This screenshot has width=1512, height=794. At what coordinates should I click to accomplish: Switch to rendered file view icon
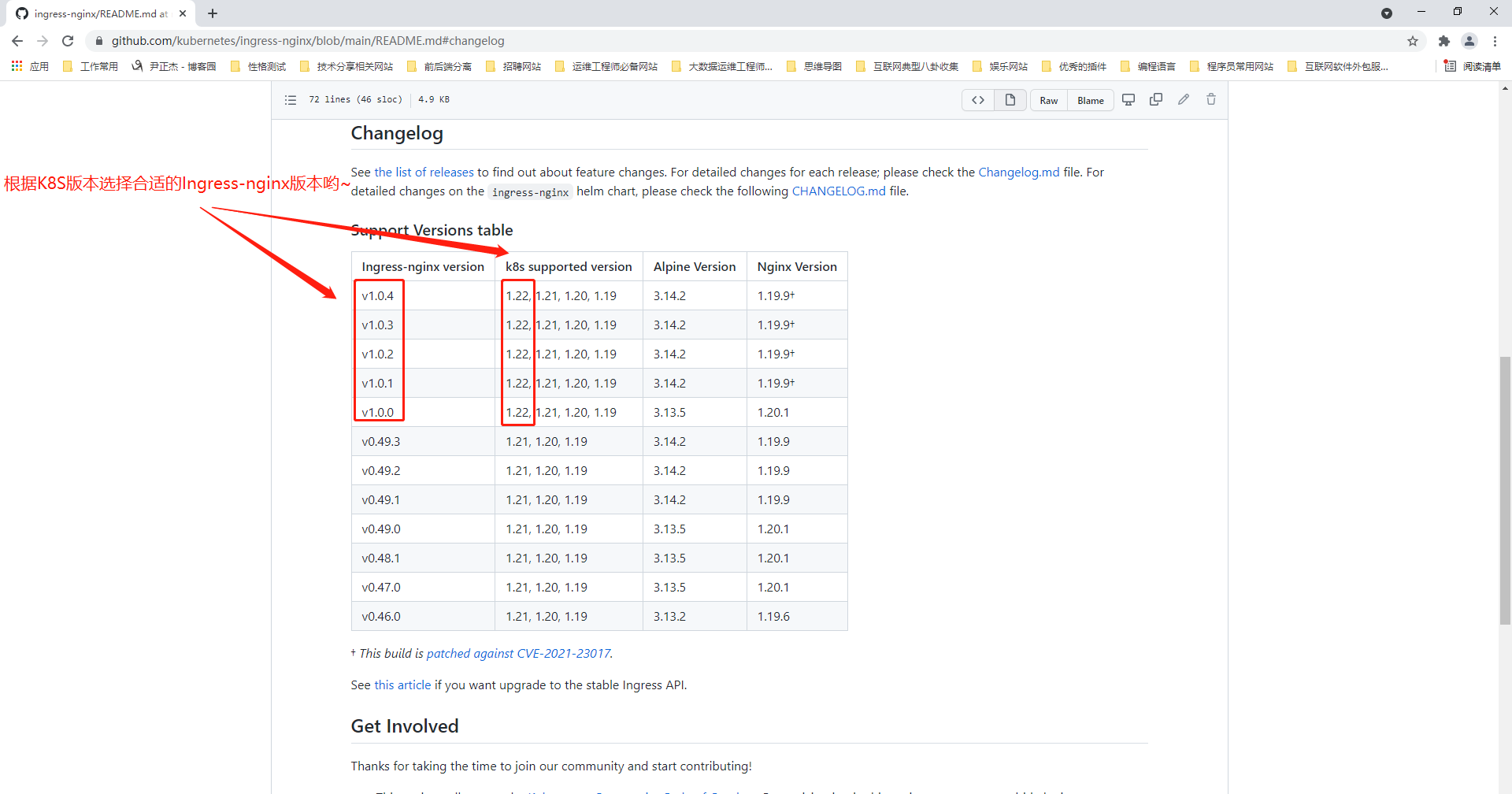point(1010,100)
